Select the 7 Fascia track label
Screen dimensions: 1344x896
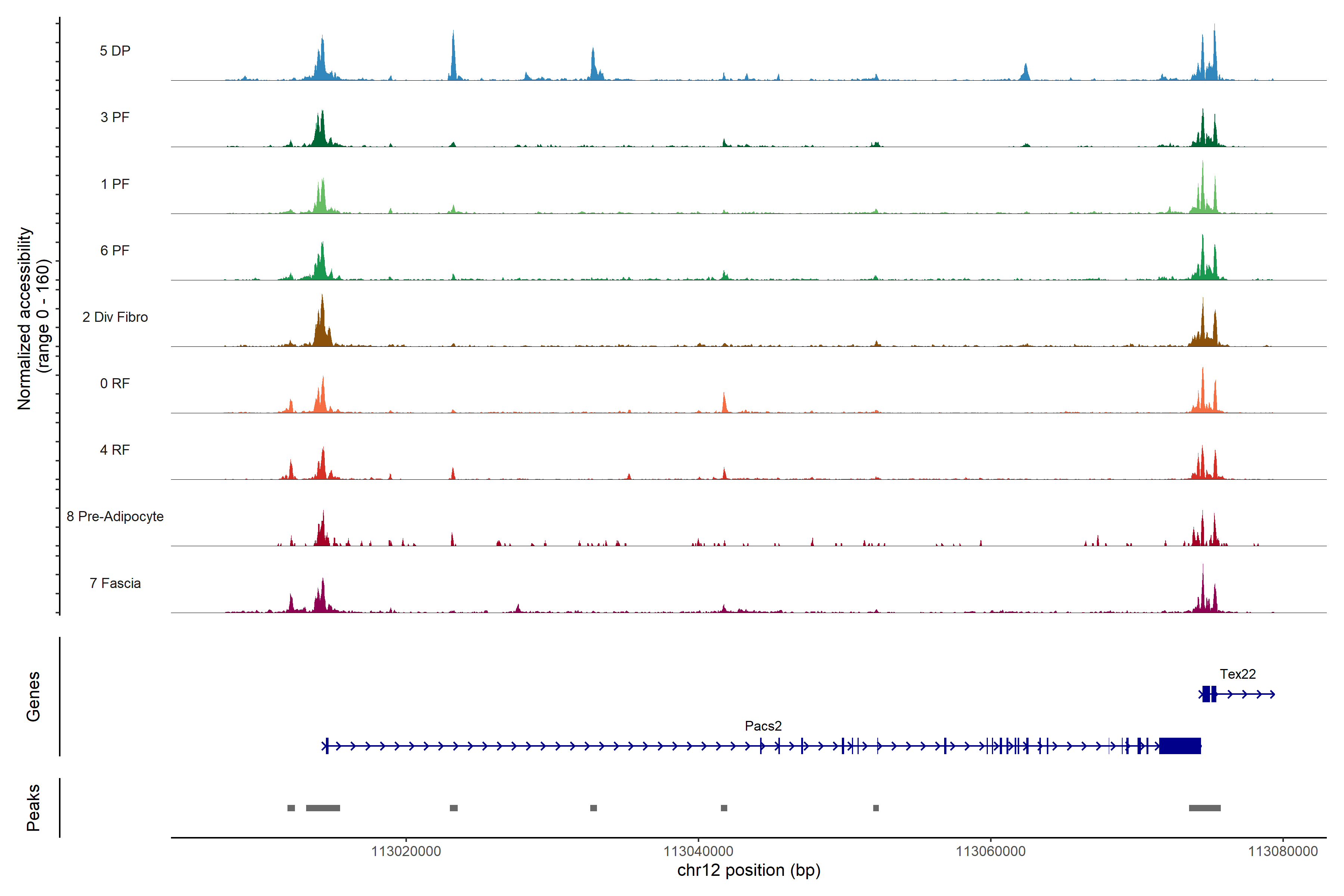pyautogui.click(x=115, y=583)
